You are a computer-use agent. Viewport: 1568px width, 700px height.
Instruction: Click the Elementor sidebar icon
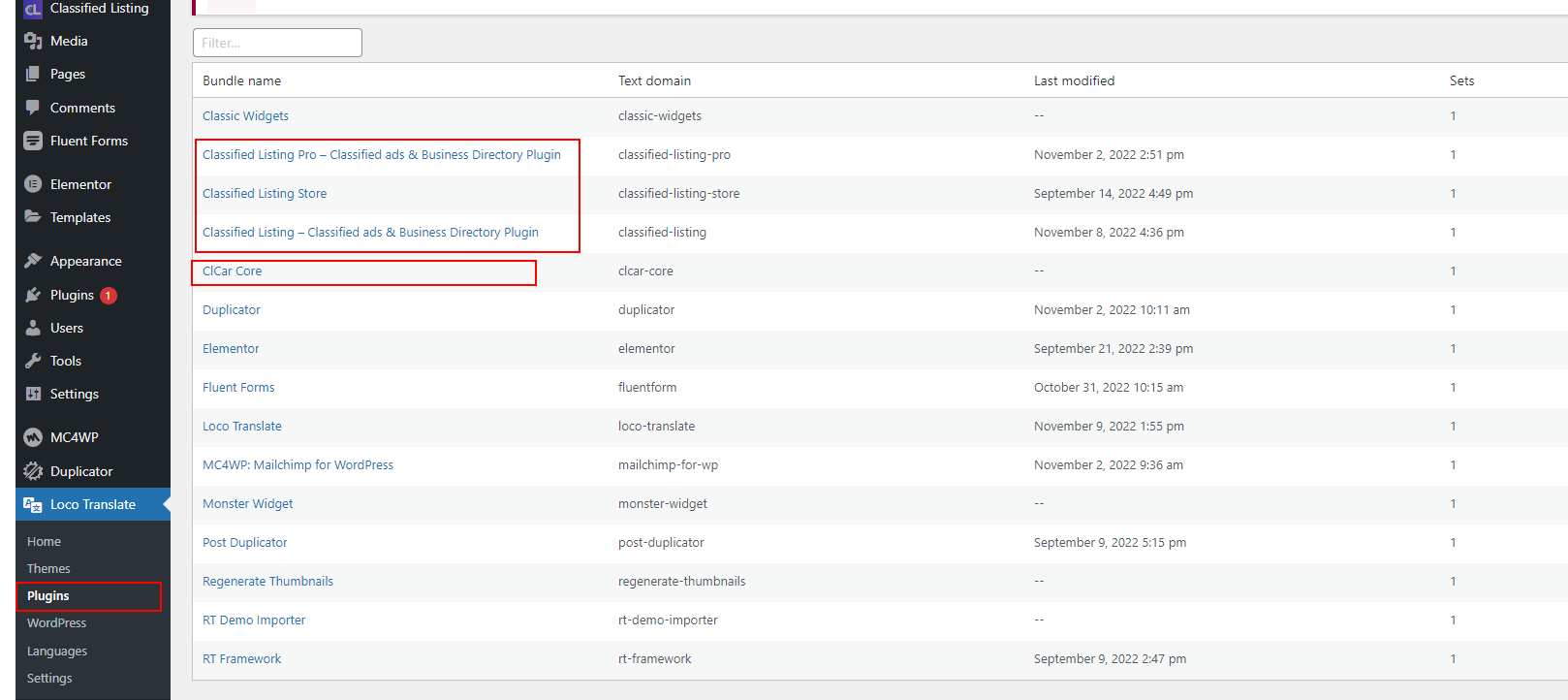coord(33,184)
